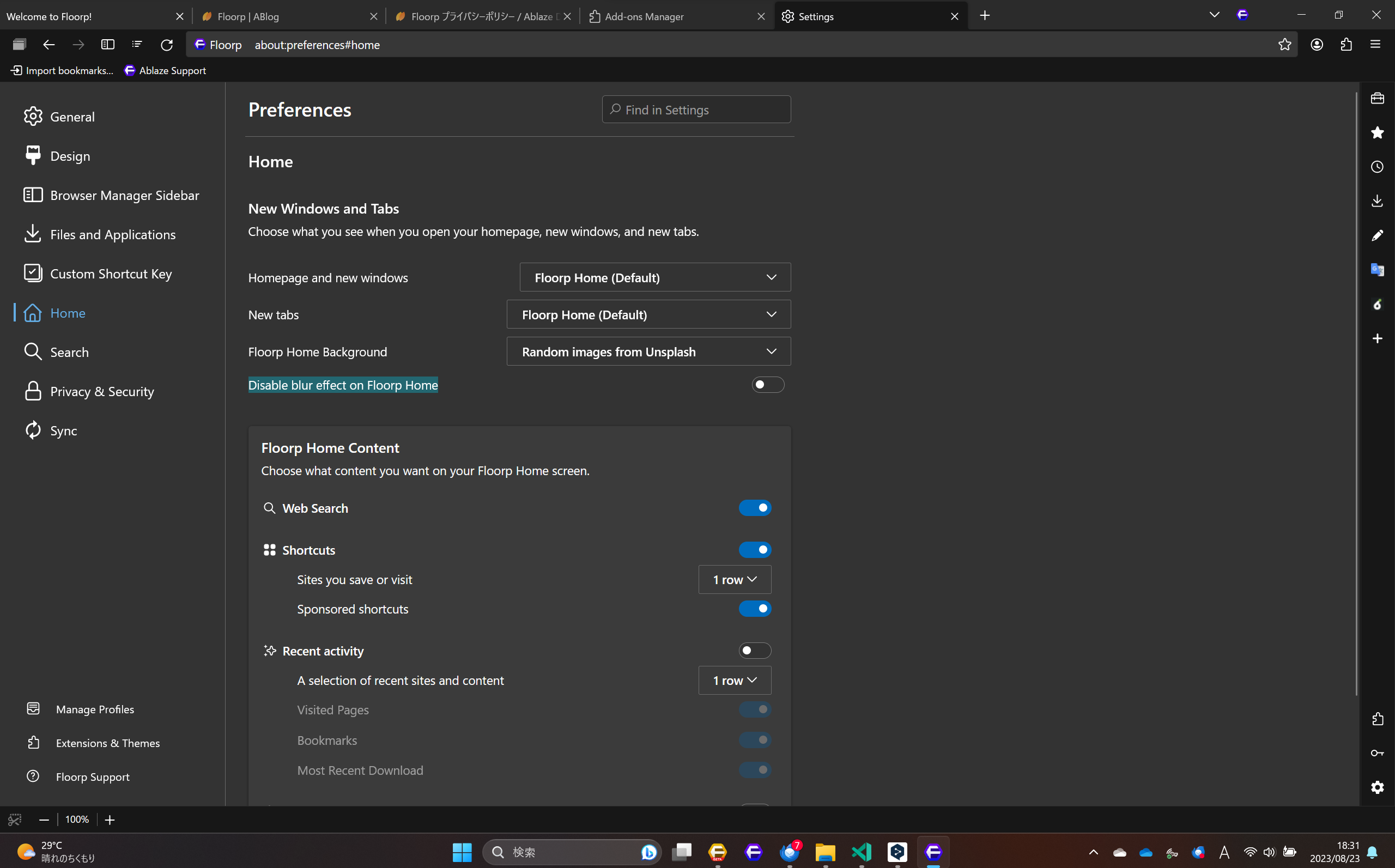Select General settings category
The width and height of the screenshot is (1395, 868).
[x=59, y=117]
